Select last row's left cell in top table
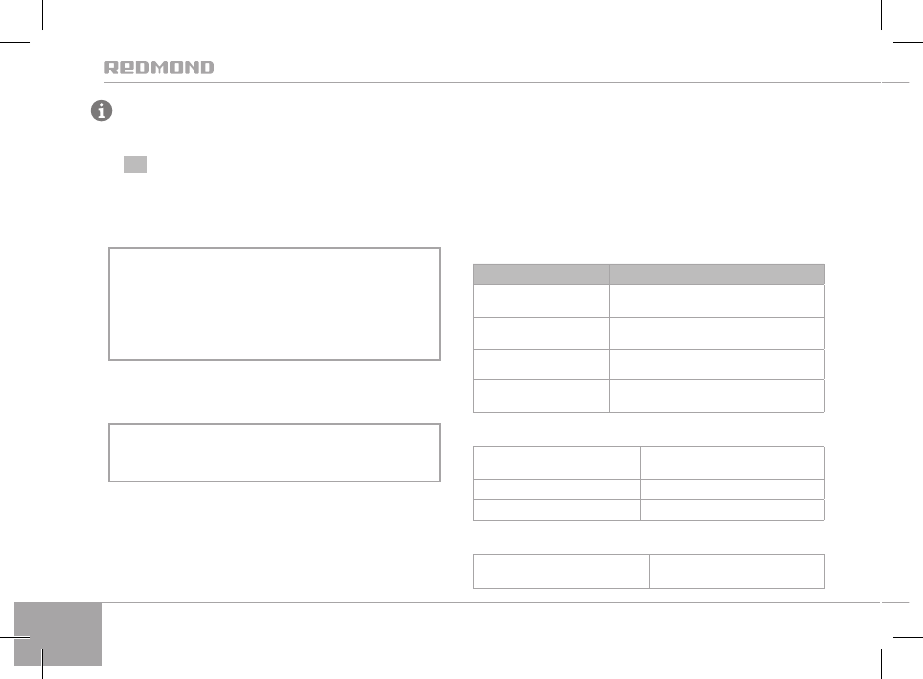The height and width of the screenshot is (679, 923). (x=541, y=396)
